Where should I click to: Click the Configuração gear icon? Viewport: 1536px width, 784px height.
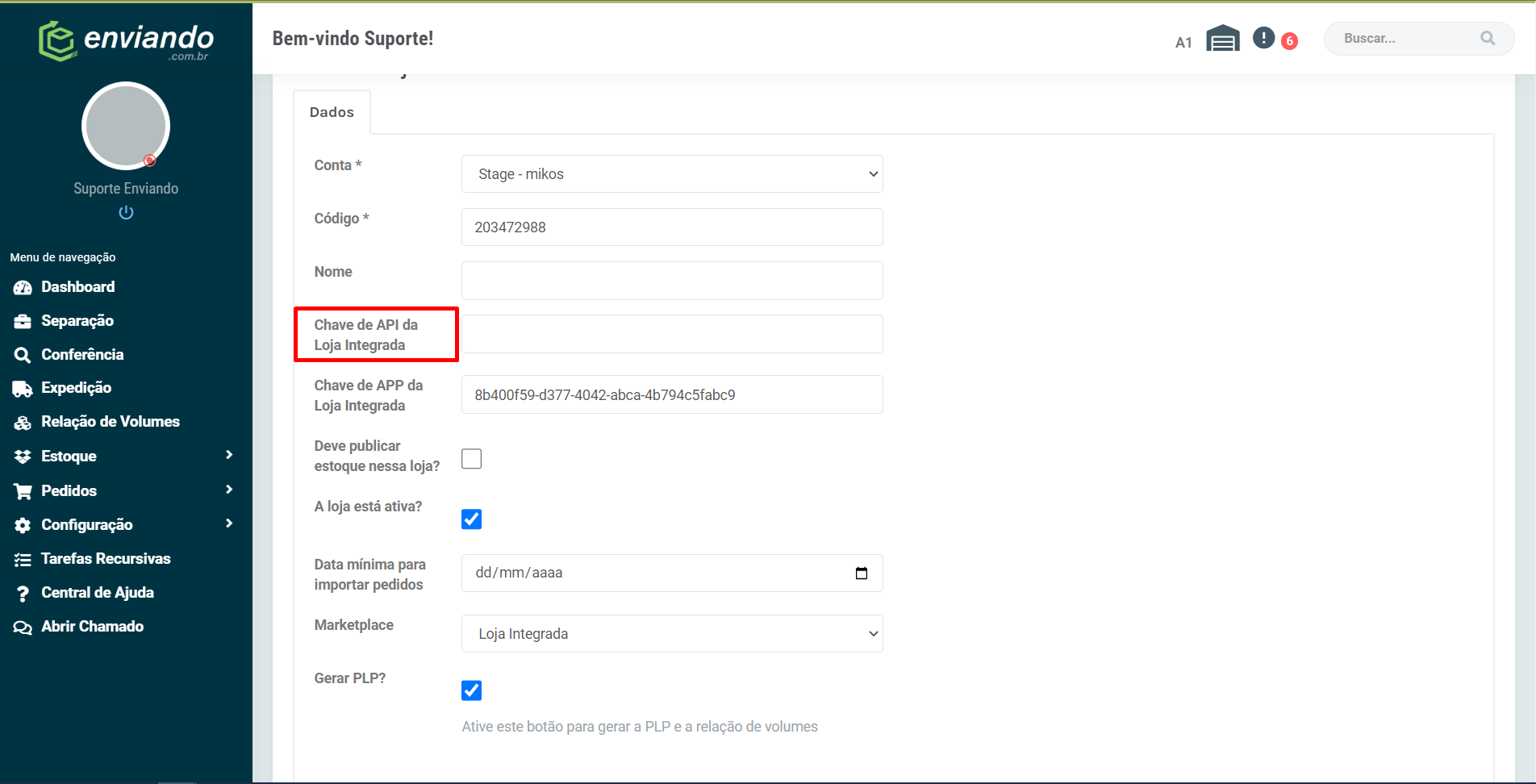tap(23, 525)
